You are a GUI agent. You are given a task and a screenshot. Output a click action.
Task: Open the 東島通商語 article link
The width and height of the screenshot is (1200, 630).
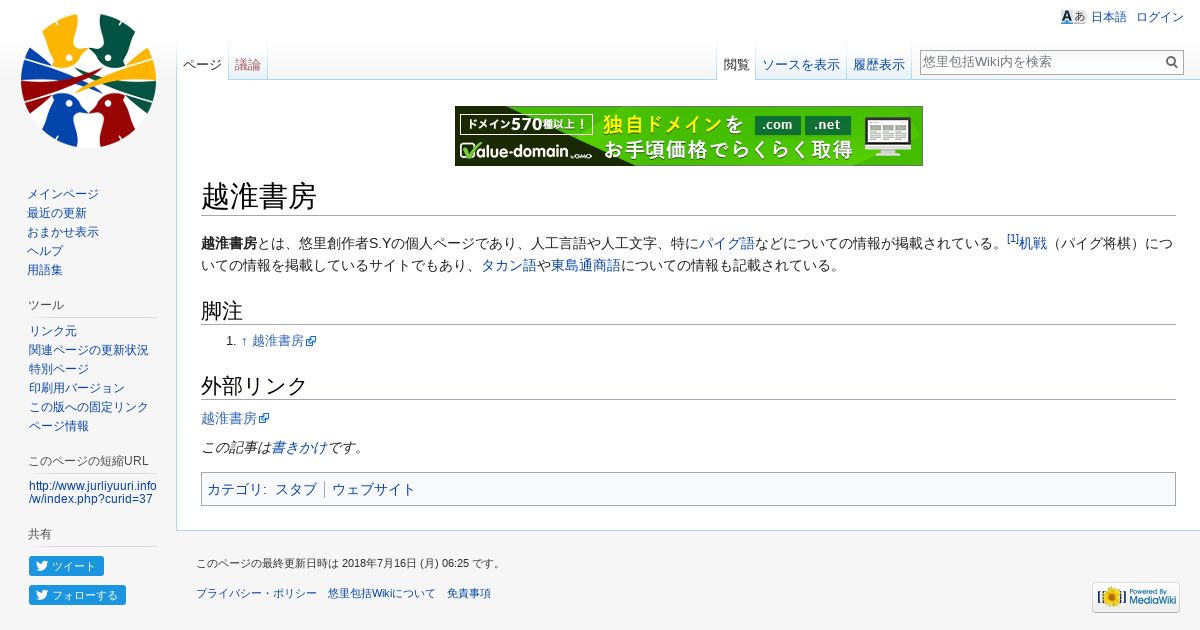coord(586,266)
